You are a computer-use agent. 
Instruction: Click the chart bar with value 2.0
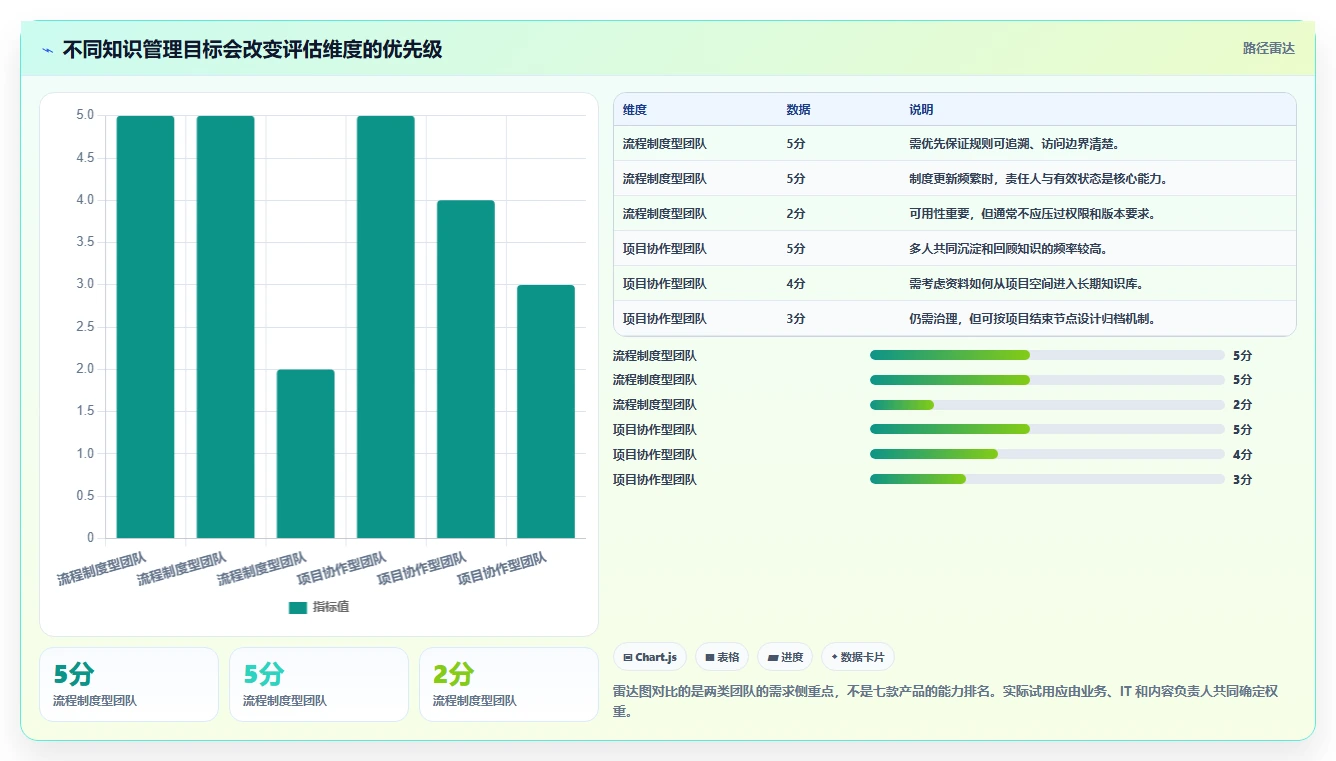(x=306, y=454)
